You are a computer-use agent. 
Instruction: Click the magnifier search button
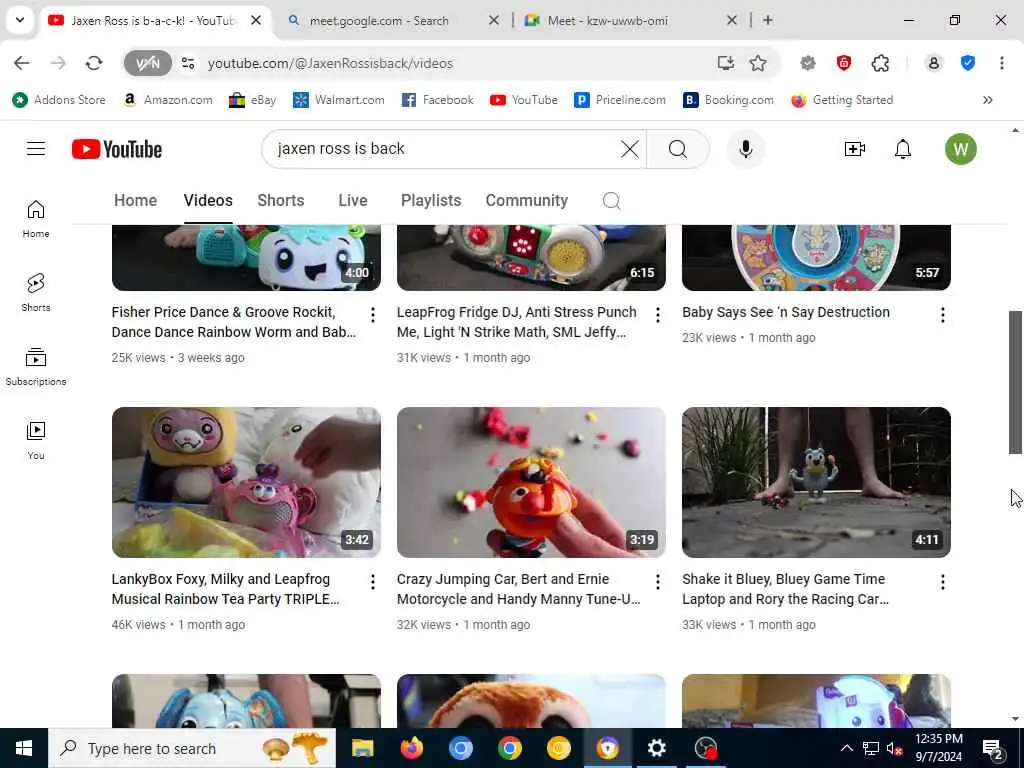coord(678,149)
